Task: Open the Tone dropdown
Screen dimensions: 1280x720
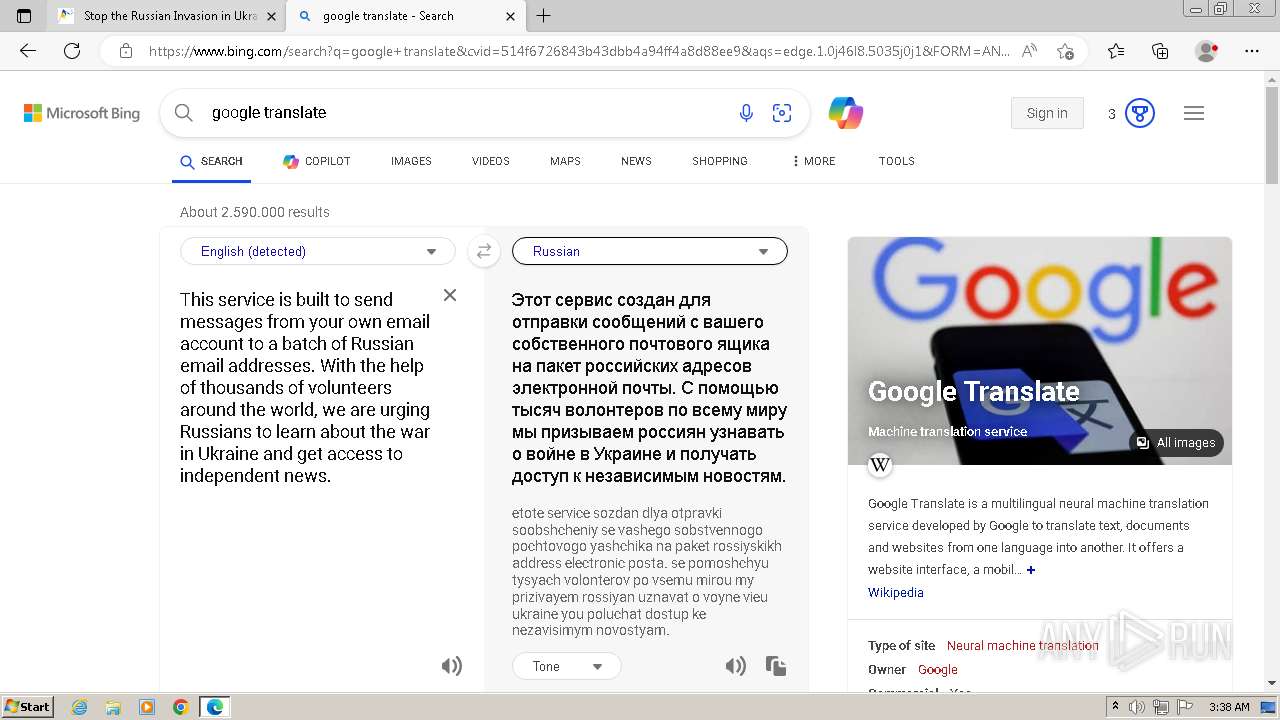Action: (x=567, y=666)
